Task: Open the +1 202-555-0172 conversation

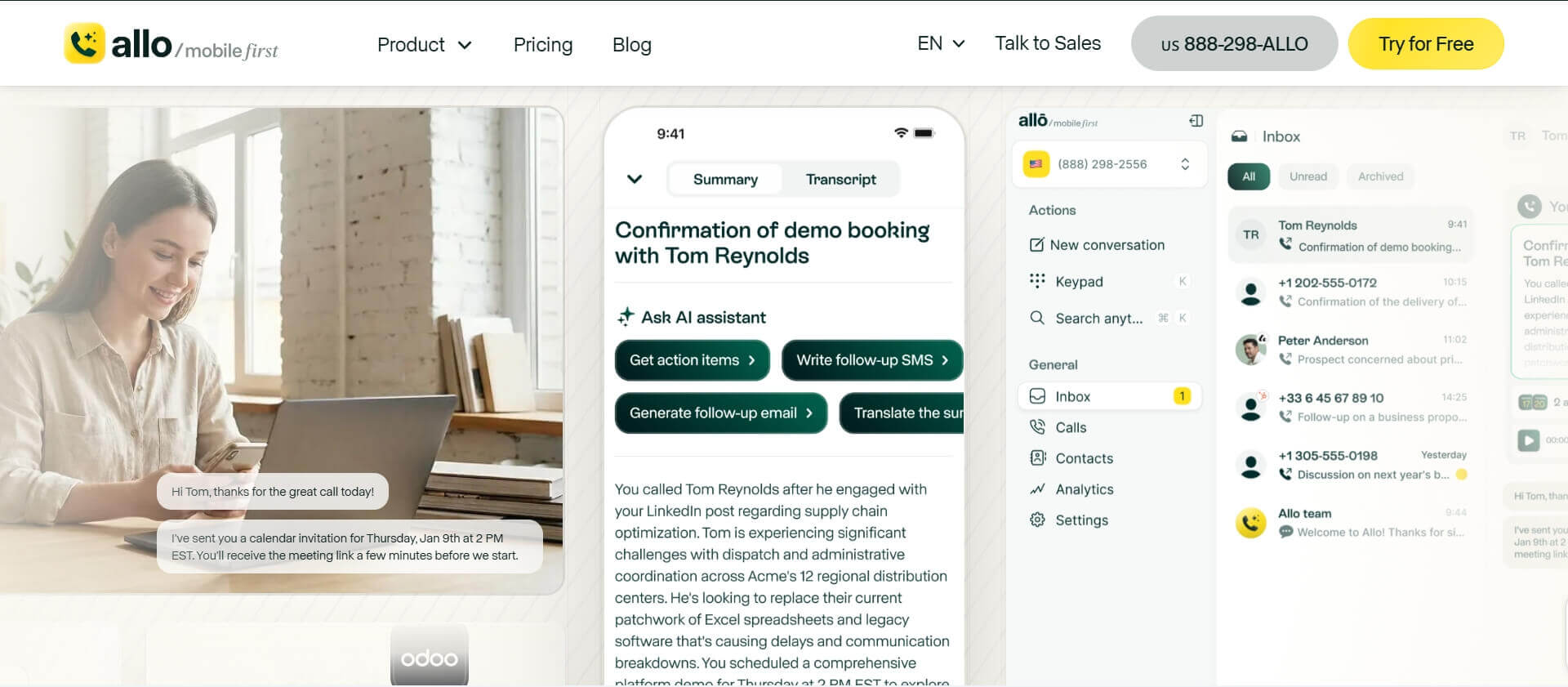Action: (x=1351, y=292)
